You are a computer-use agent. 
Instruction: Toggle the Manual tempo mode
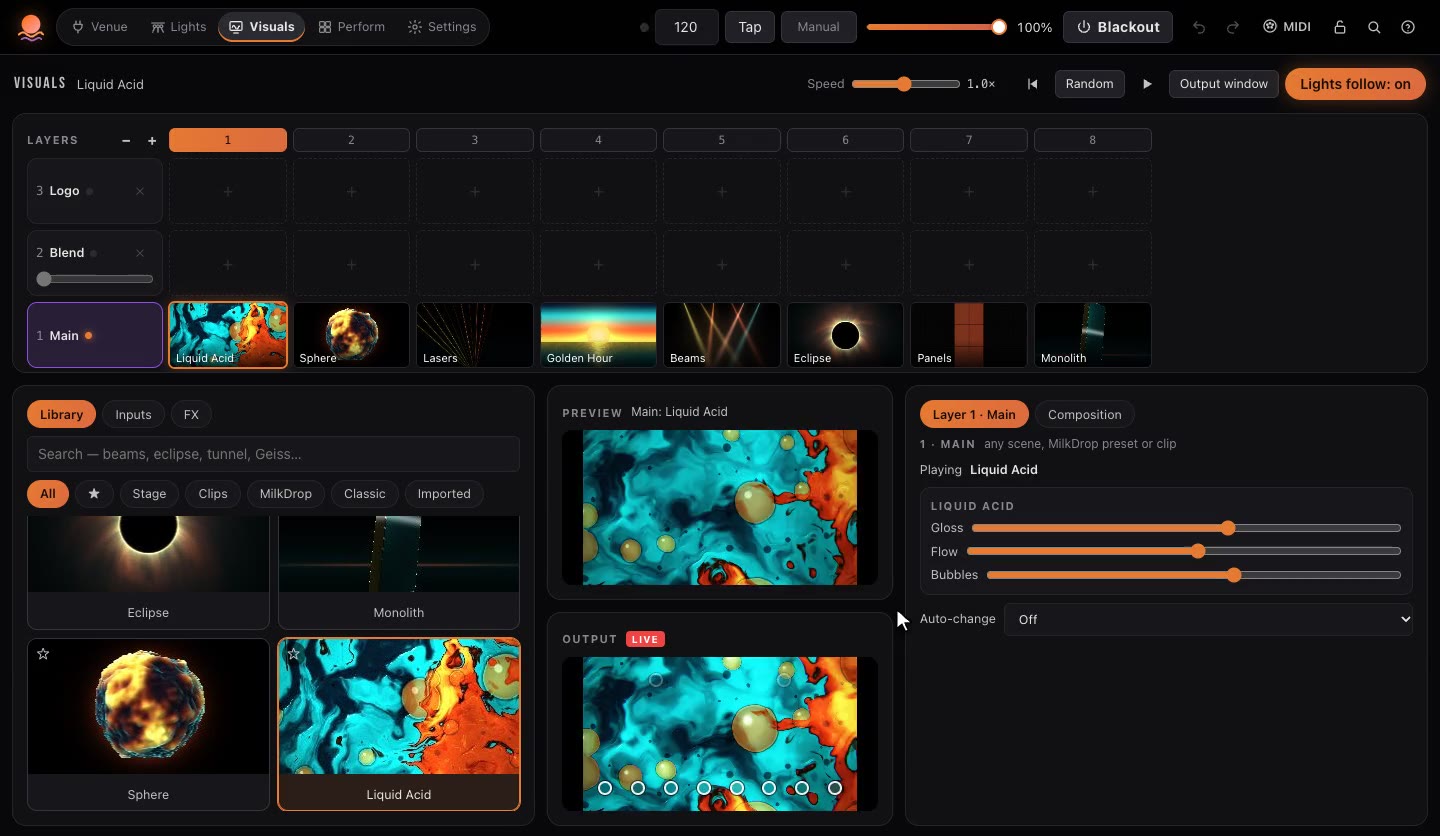point(818,27)
